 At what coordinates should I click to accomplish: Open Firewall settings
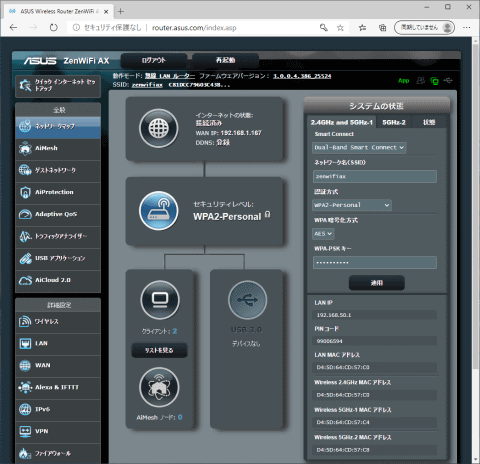(58, 453)
